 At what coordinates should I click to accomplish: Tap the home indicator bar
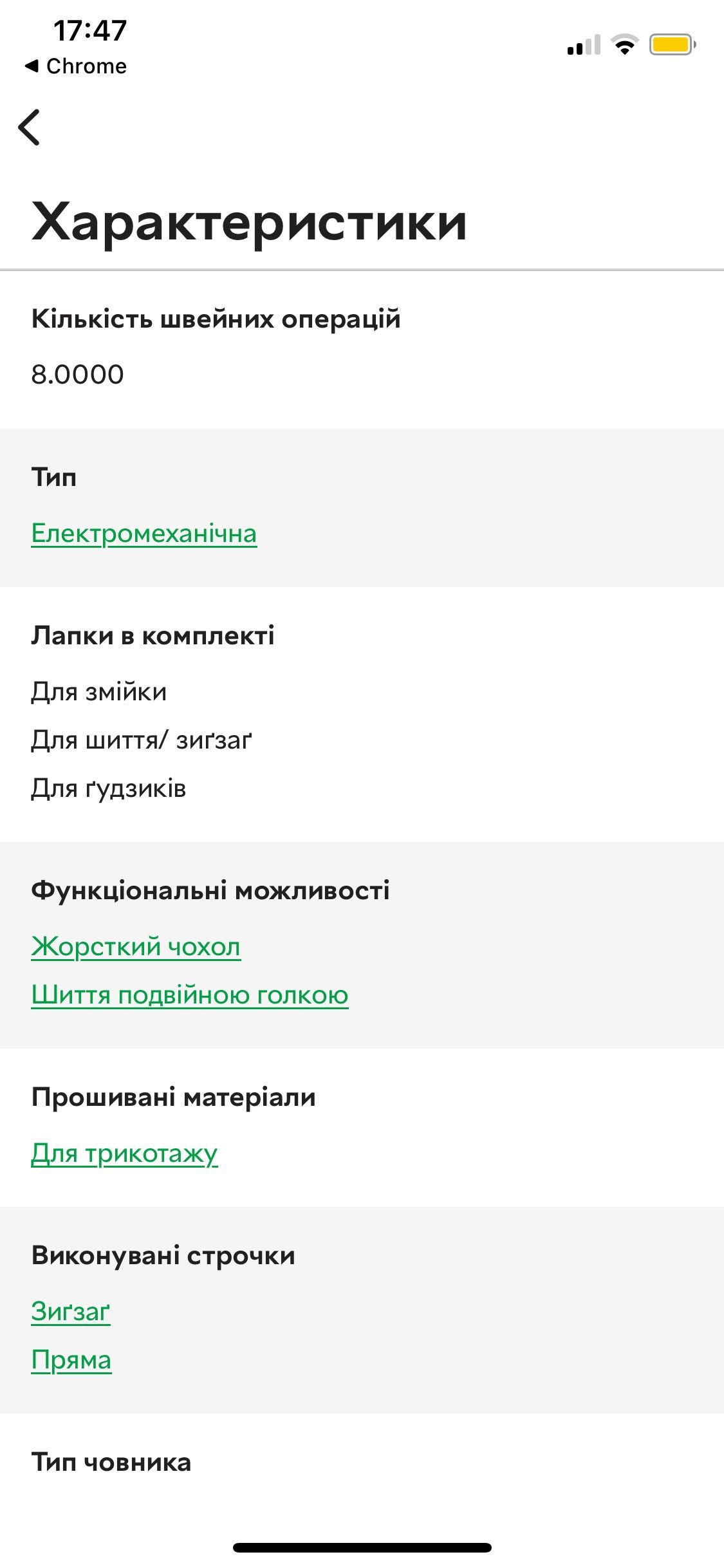[362, 1547]
